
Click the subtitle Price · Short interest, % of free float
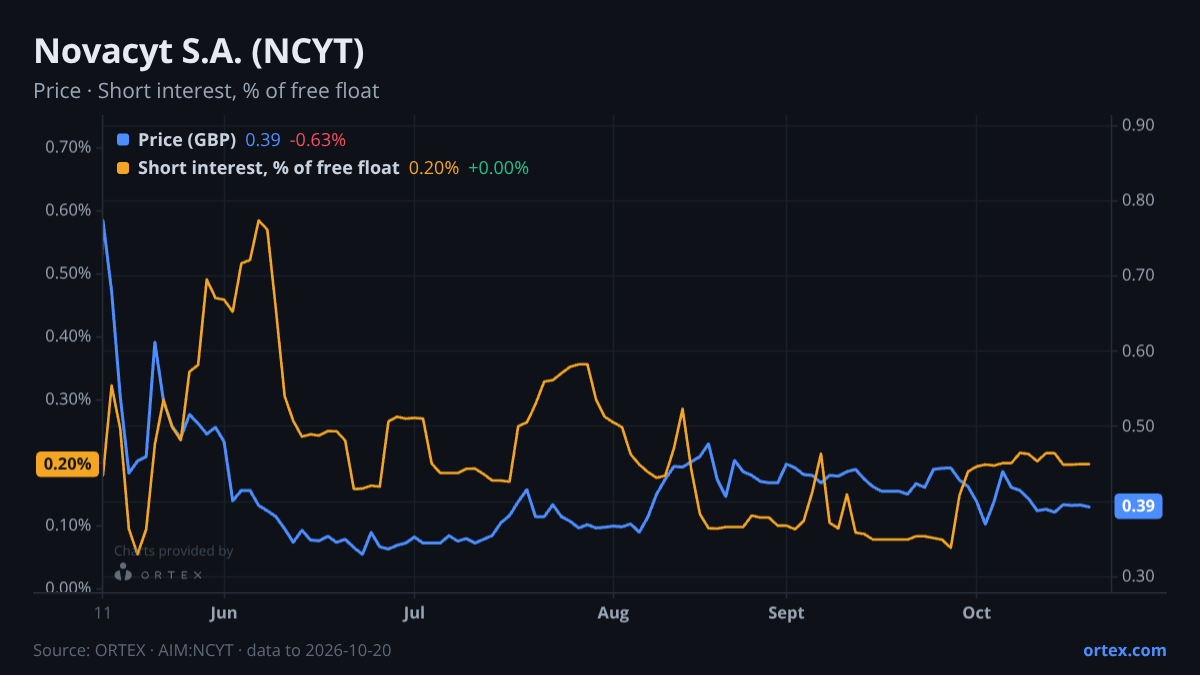coord(206,91)
